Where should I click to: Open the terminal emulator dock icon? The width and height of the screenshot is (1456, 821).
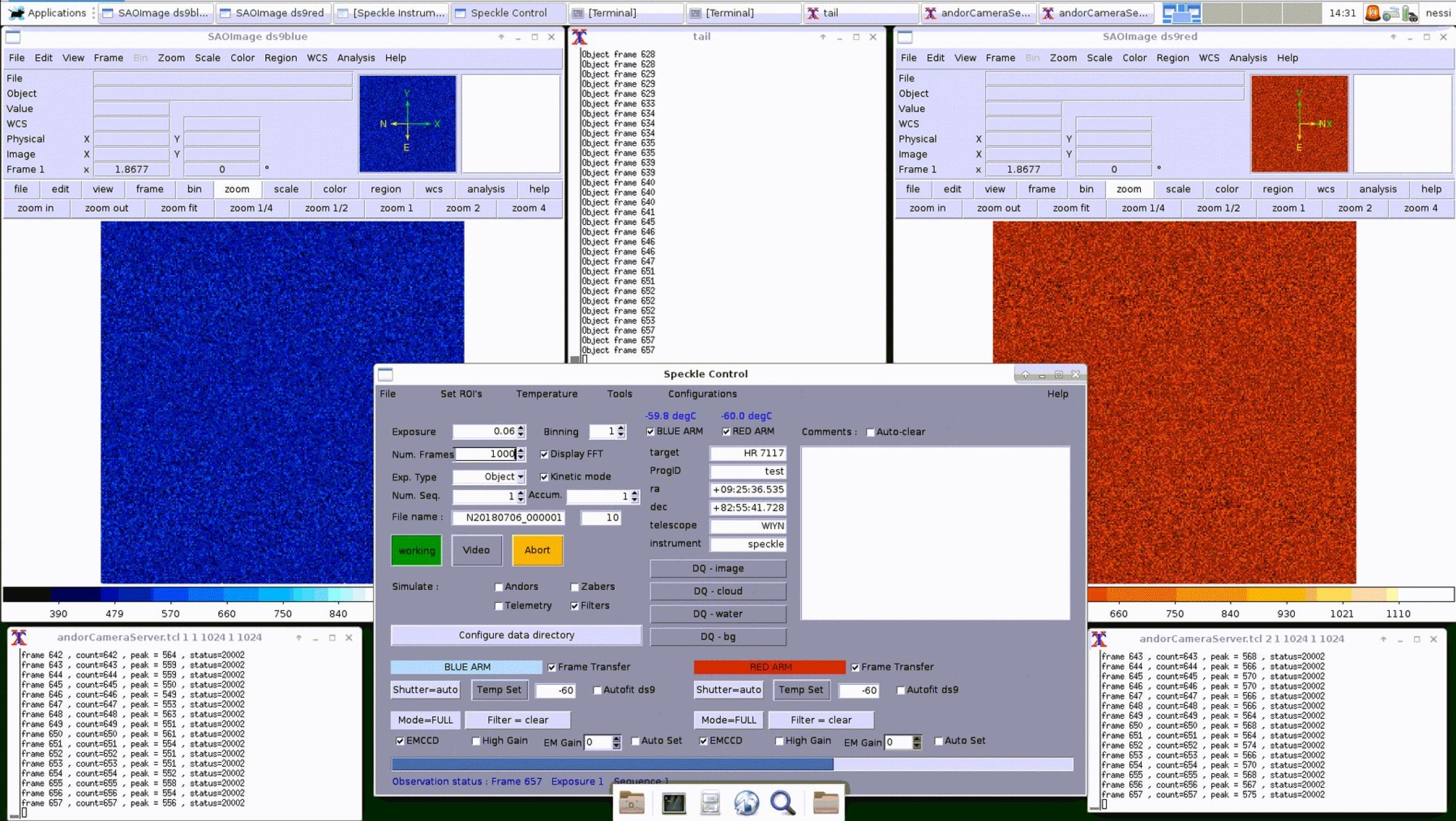tap(673, 804)
